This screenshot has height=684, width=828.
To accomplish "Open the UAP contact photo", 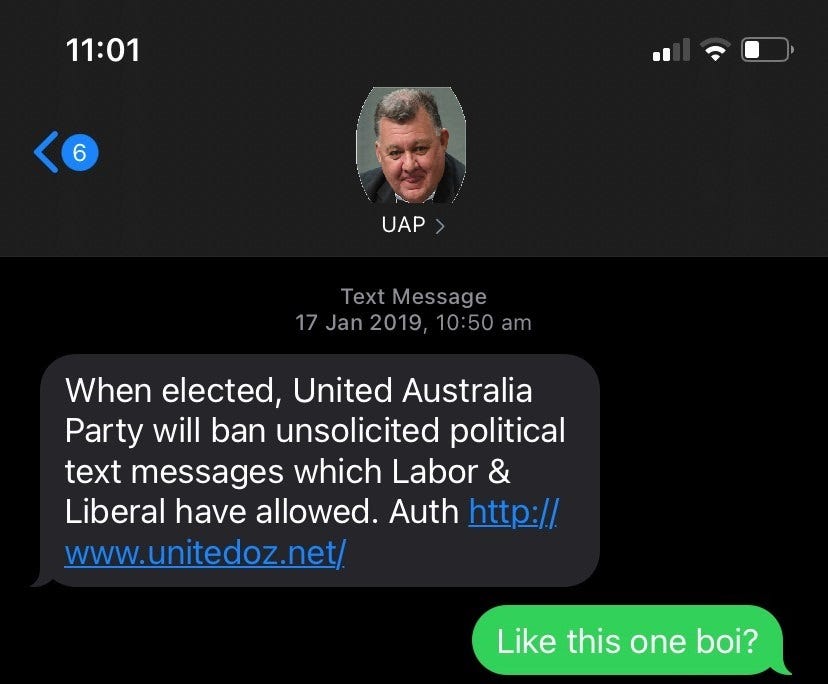I will 411,146.
